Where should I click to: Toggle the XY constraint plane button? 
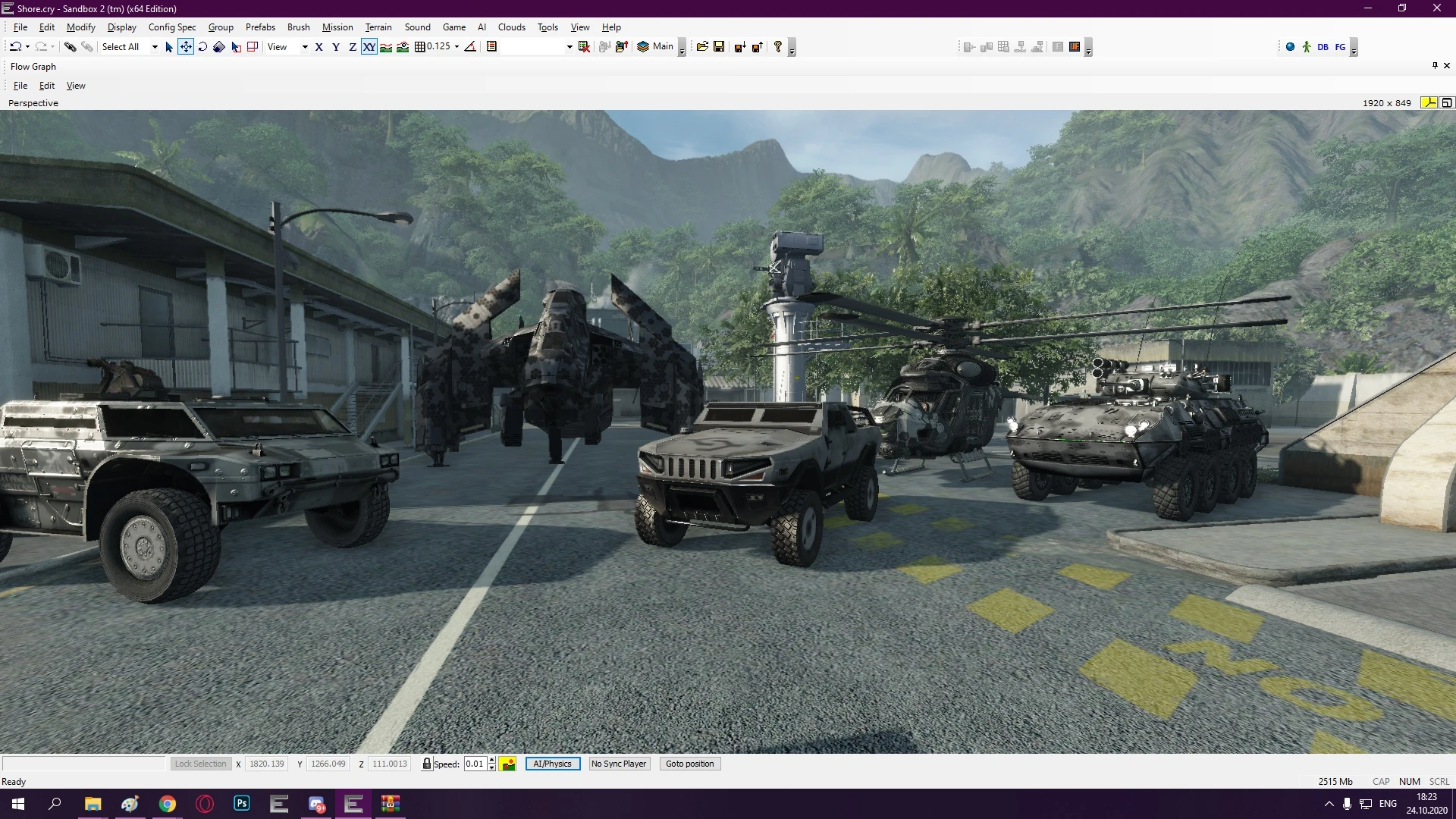pos(369,46)
